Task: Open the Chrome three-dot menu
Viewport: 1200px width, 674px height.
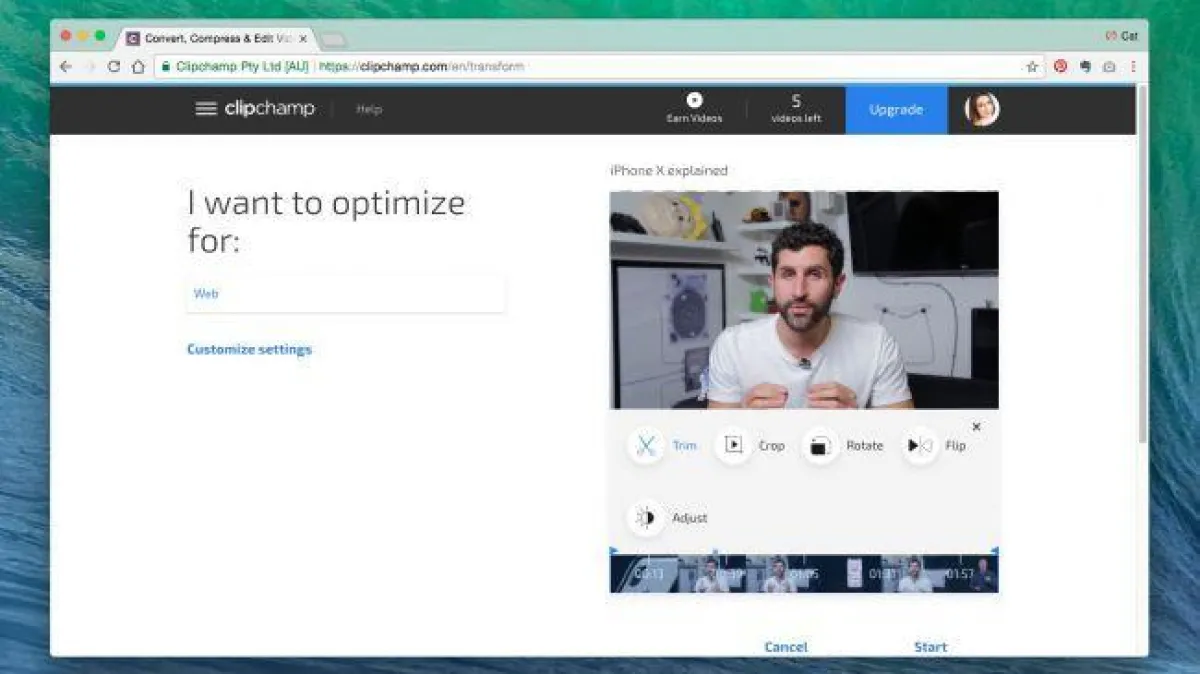Action: 1133,67
